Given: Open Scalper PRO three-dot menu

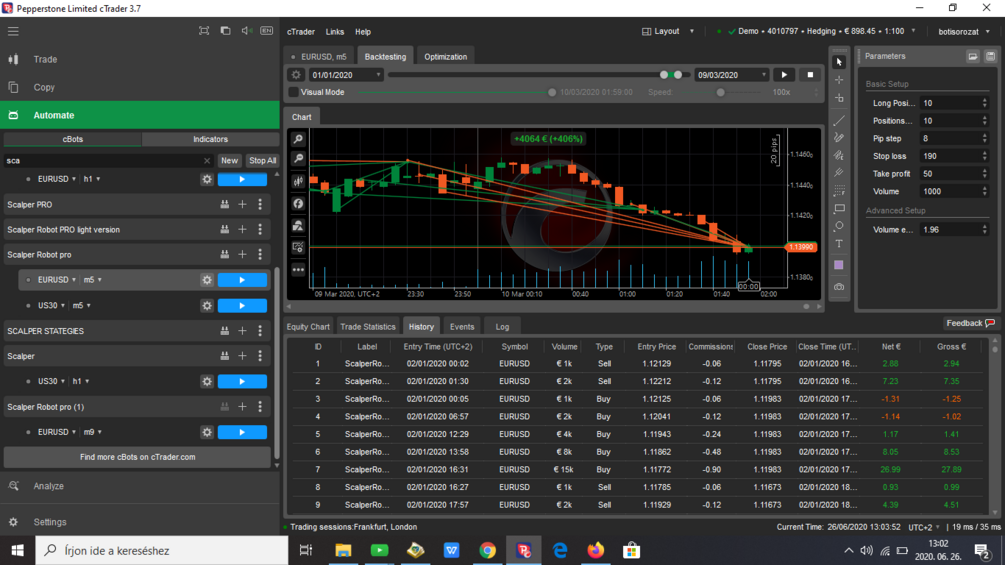Looking at the screenshot, I should coord(260,204).
